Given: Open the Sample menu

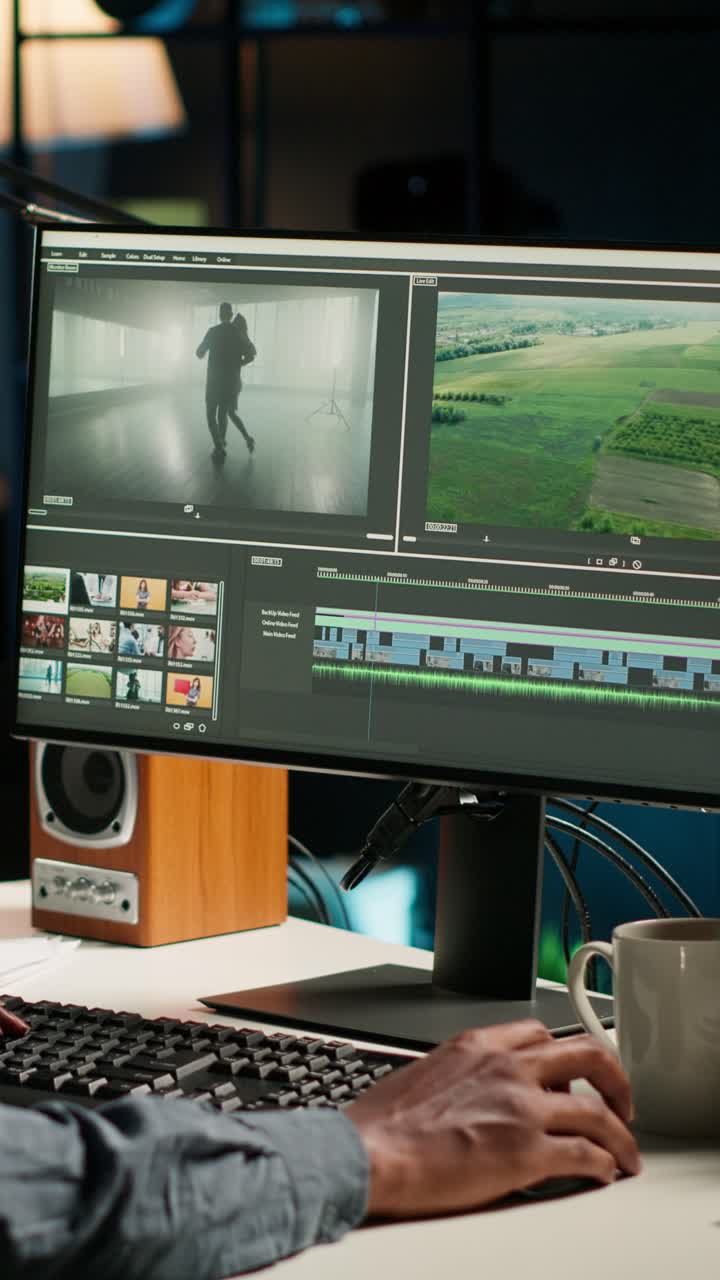Looking at the screenshot, I should pyautogui.click(x=108, y=256).
